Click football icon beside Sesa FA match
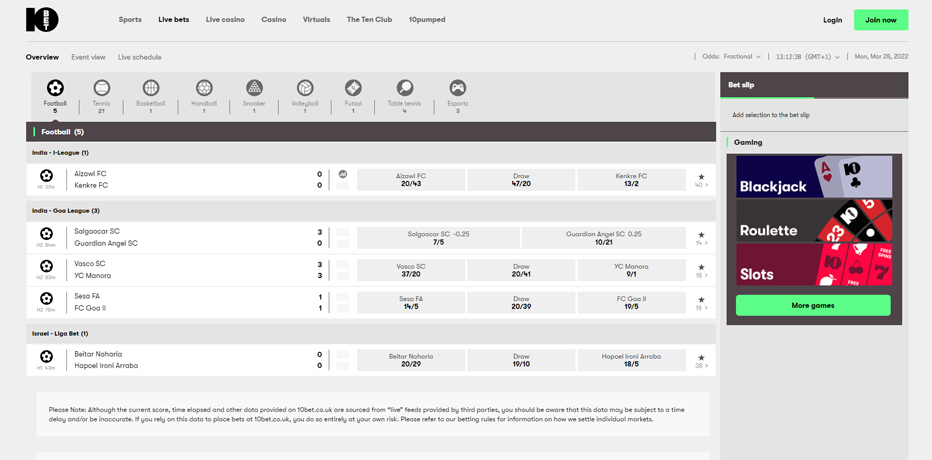932x460 pixels. [46, 298]
